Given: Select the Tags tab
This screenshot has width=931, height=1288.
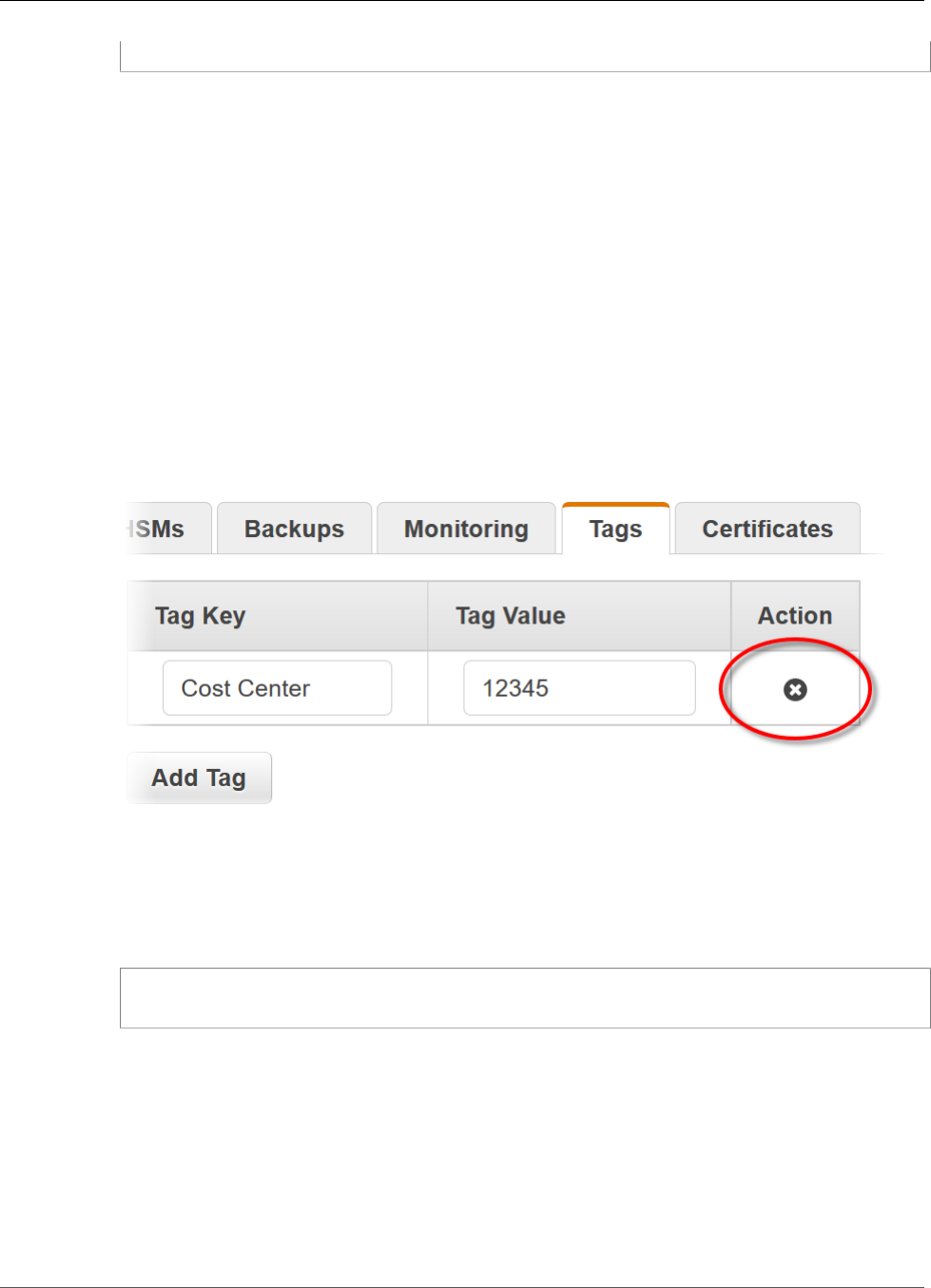Looking at the screenshot, I should (615, 529).
